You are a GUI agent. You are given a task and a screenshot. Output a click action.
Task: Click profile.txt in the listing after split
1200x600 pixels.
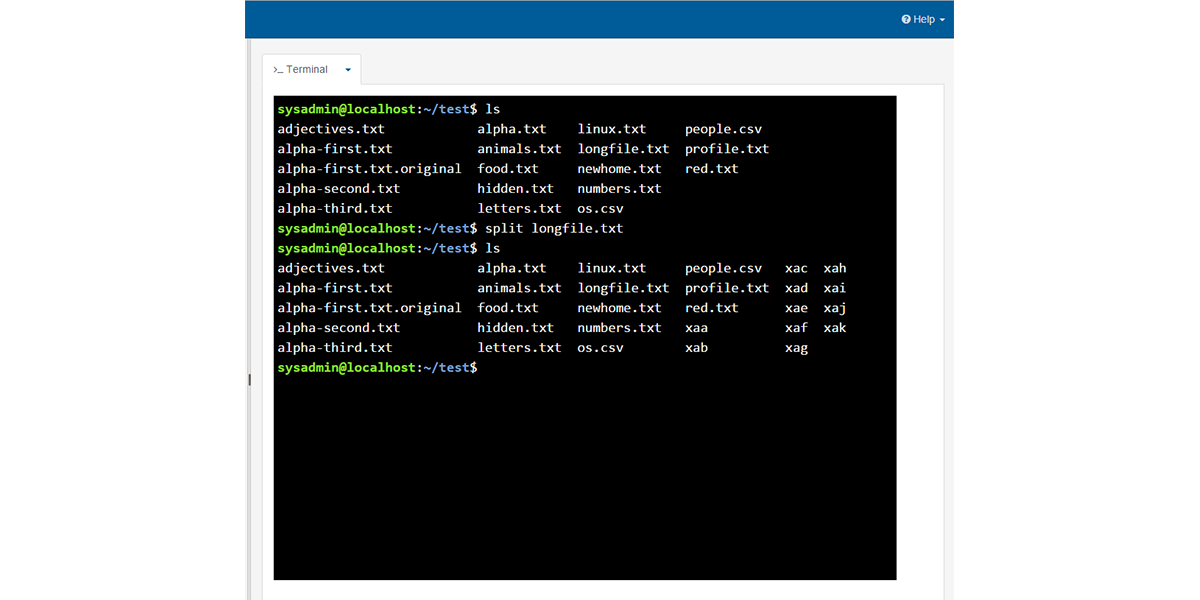[727, 288]
